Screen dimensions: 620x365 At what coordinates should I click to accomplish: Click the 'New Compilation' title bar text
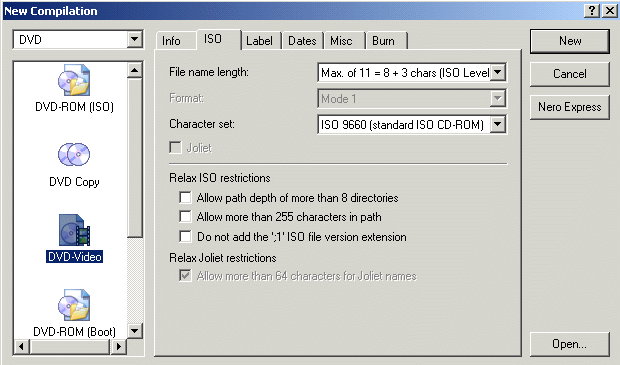click(50, 11)
